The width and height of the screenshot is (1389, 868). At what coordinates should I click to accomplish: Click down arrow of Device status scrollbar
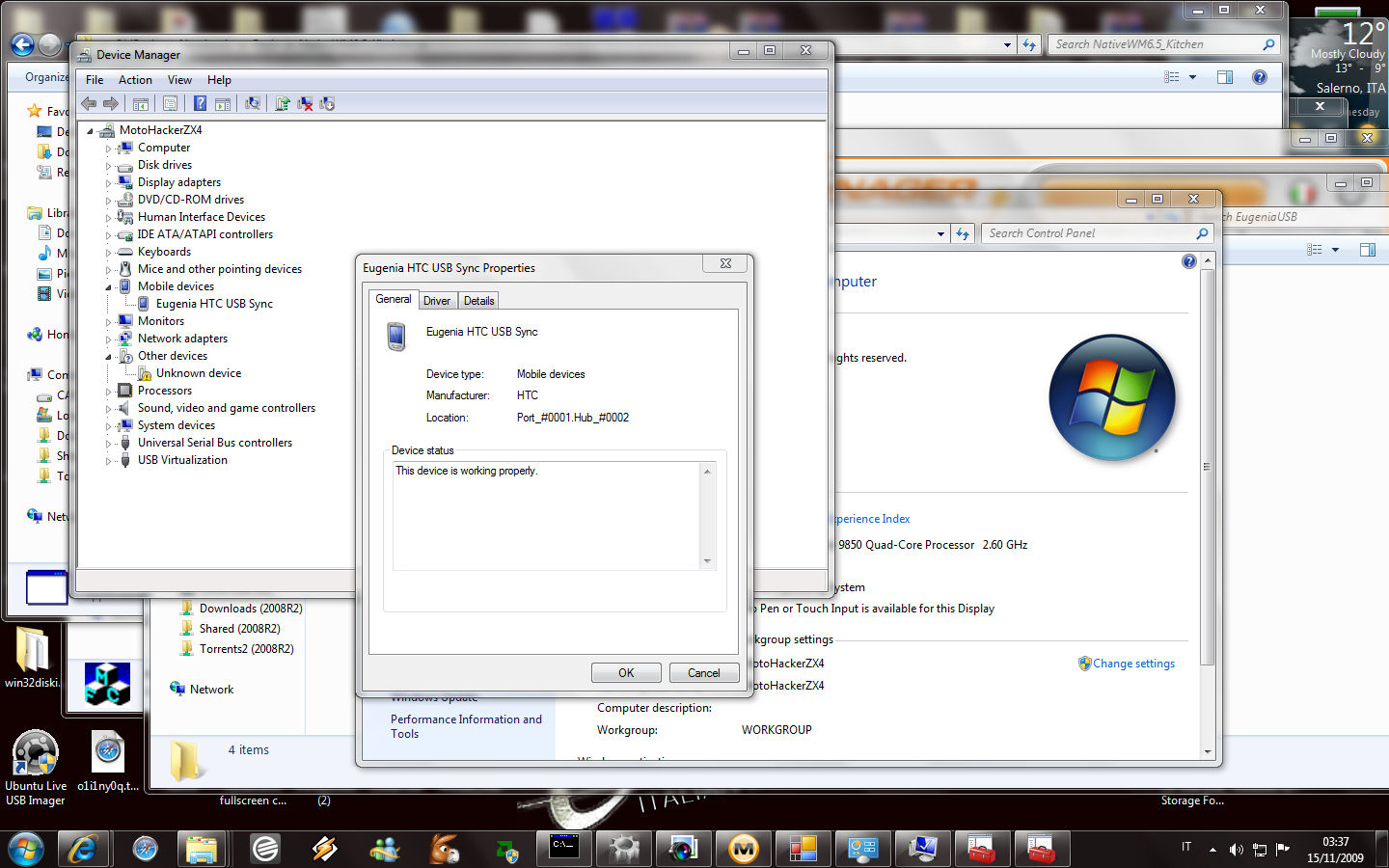click(707, 560)
